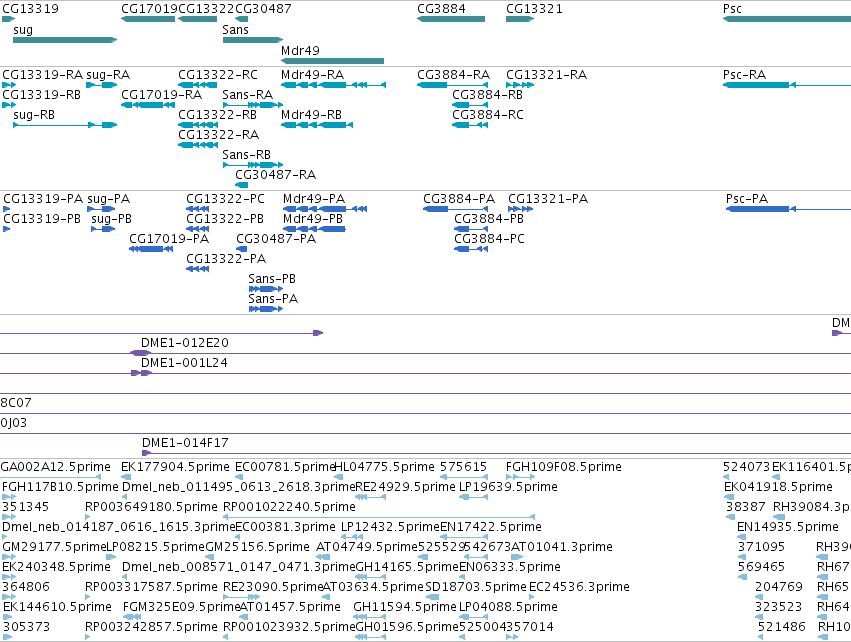Select the CG3884 gene feature
Viewport: 851px width, 642px height.
tap(450, 19)
